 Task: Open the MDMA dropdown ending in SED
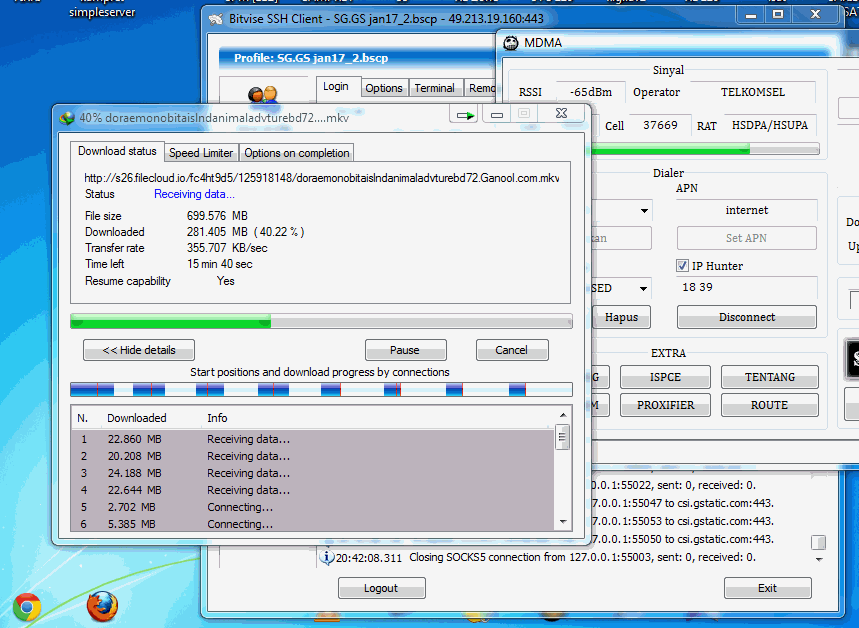(644, 288)
